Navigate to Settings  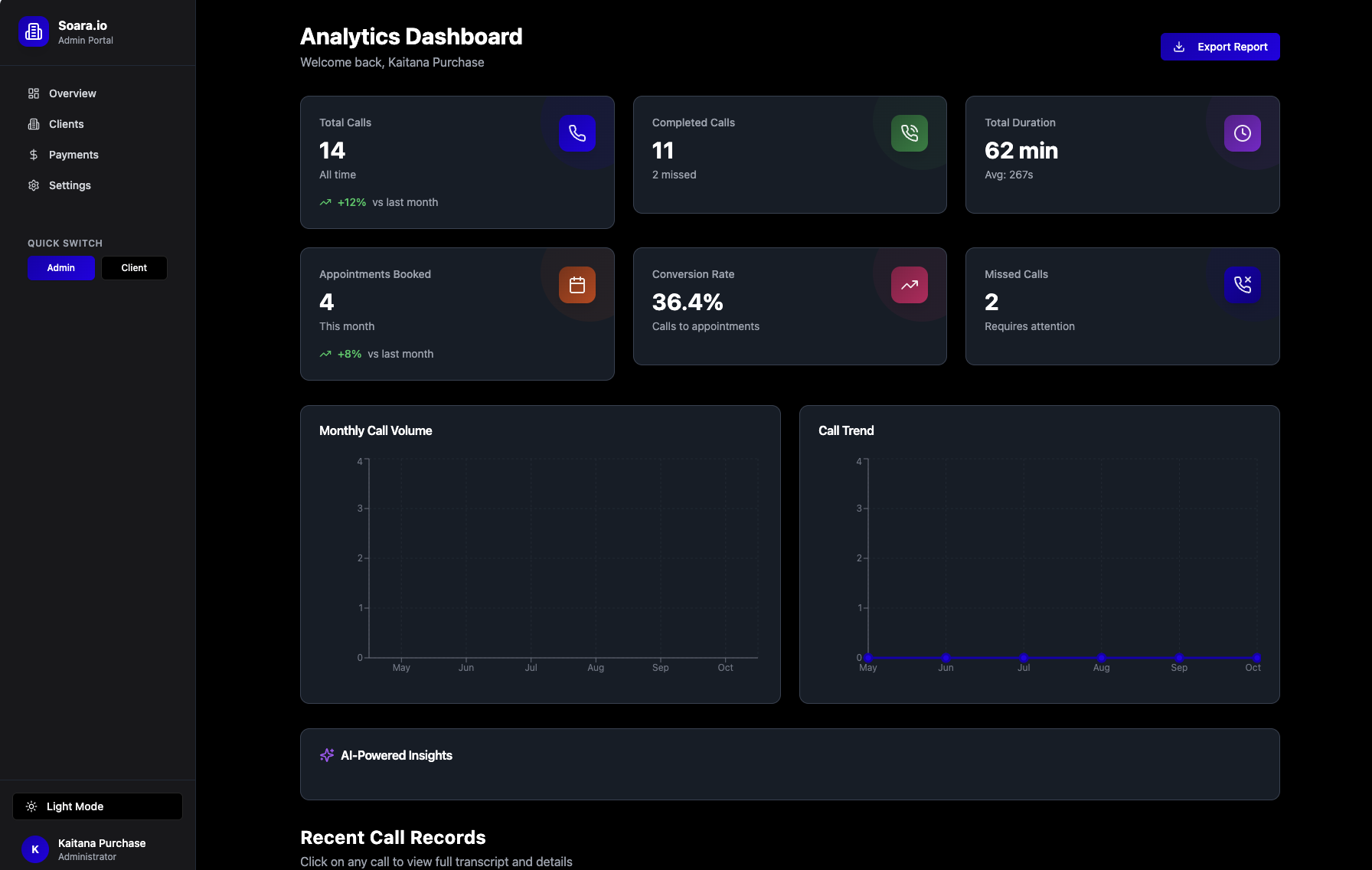click(x=70, y=185)
